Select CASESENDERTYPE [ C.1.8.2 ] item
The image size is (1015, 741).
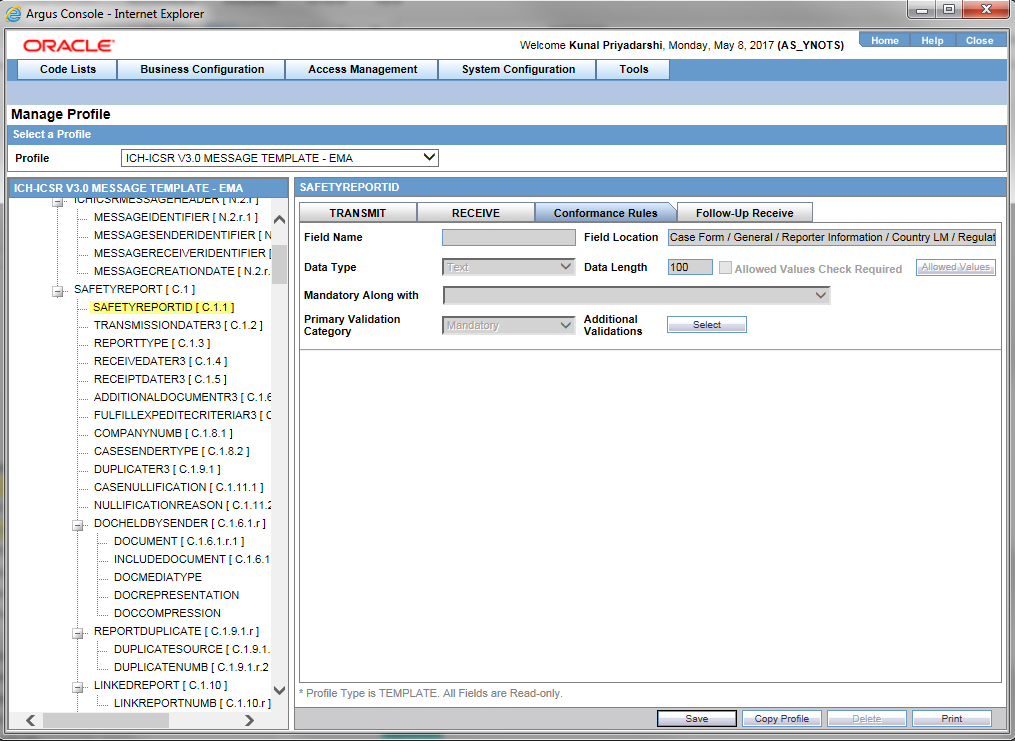click(x=172, y=451)
